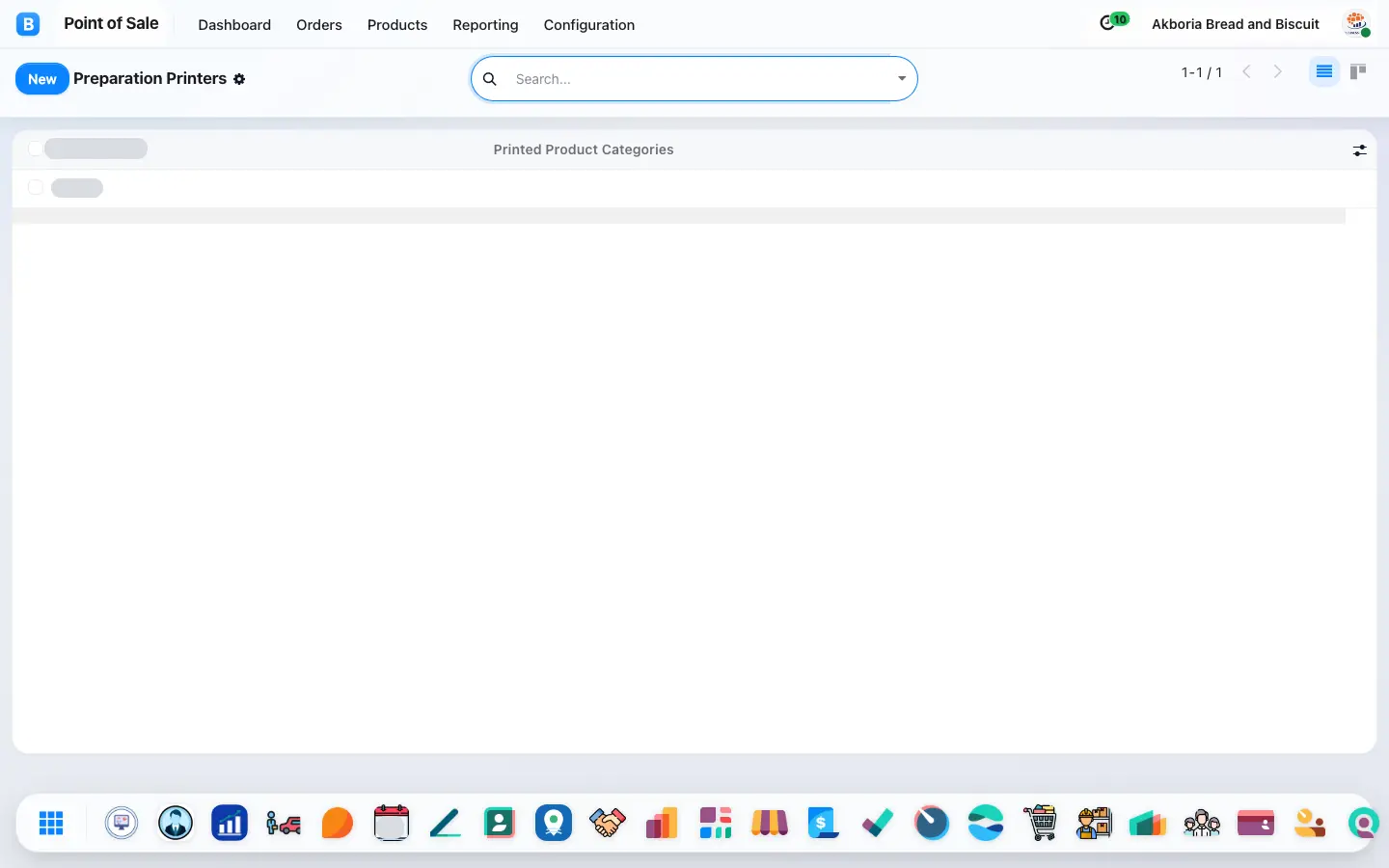Click the activities clock icon with 10 badge
Image resolution: width=1389 pixels, height=868 pixels.
[1113, 22]
